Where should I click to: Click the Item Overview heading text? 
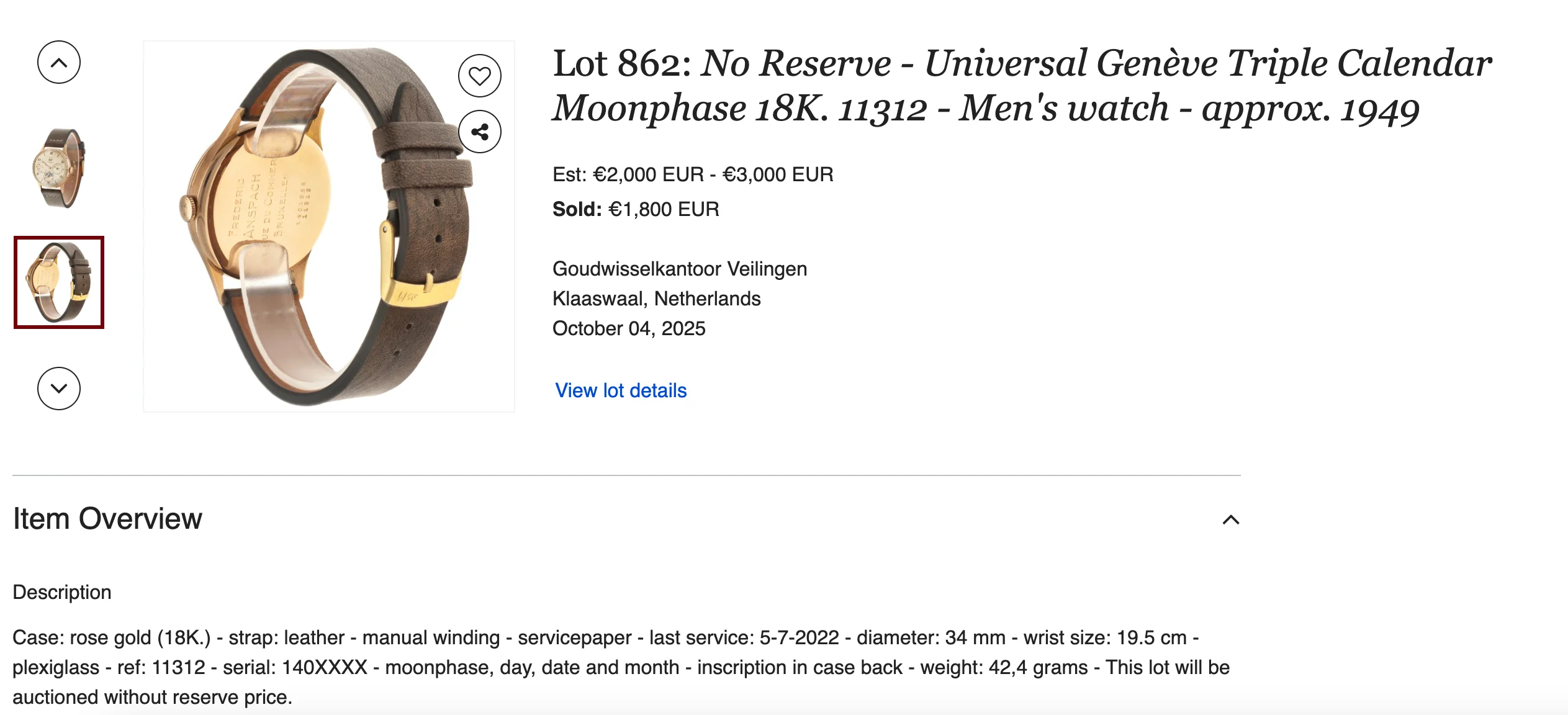107,519
